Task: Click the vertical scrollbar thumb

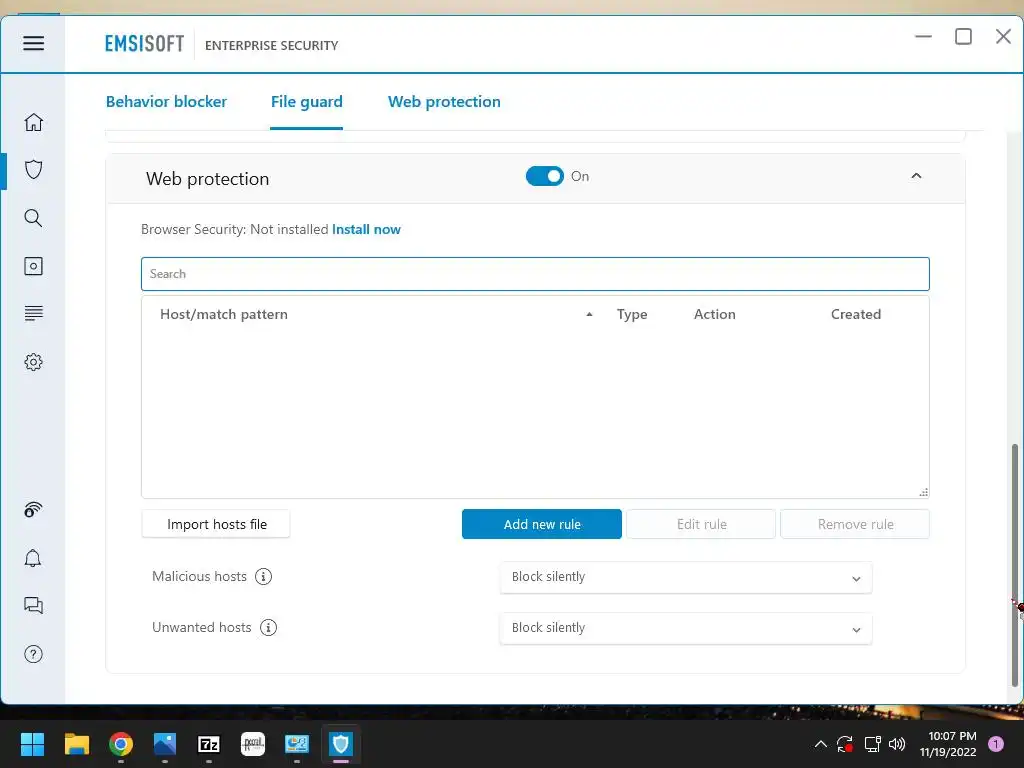Action: 1014,565
